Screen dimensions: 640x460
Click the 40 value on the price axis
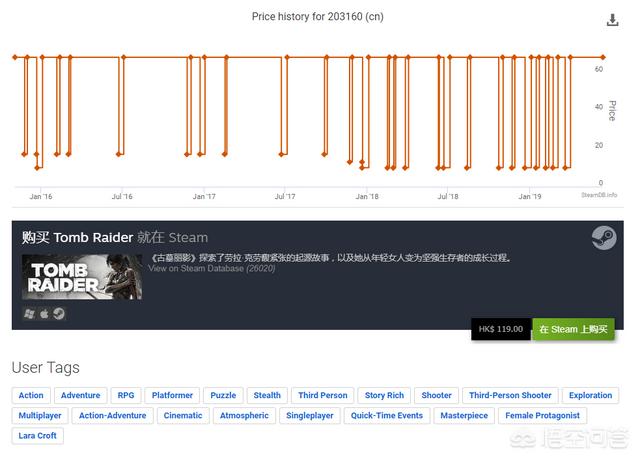coord(599,107)
